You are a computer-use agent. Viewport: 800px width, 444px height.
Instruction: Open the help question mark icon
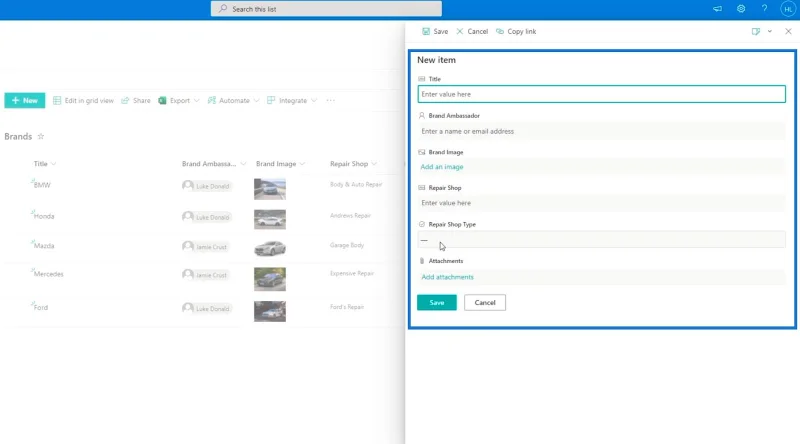[764, 9]
